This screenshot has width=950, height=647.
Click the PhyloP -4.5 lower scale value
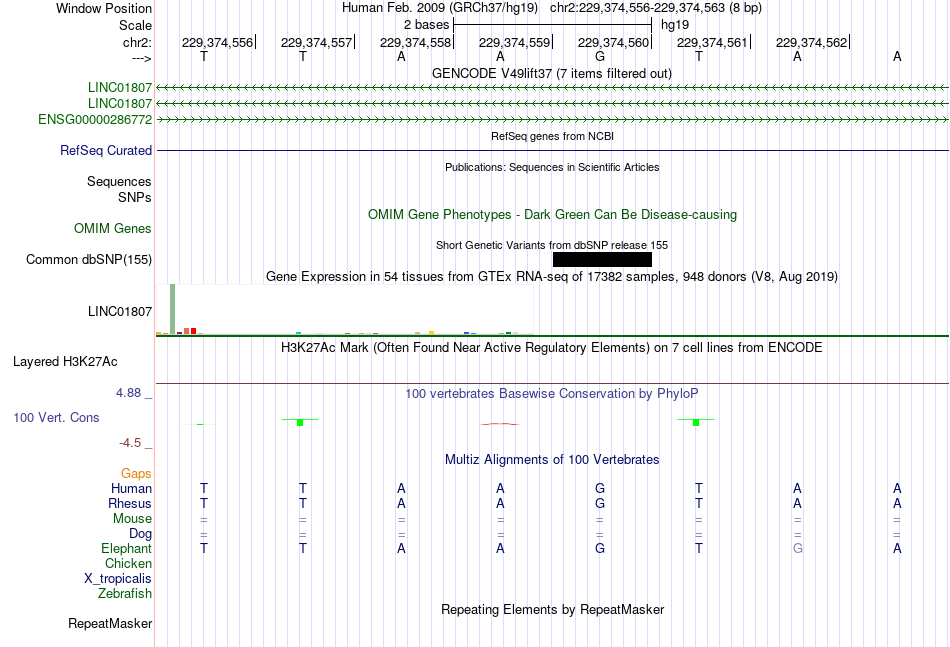130,443
